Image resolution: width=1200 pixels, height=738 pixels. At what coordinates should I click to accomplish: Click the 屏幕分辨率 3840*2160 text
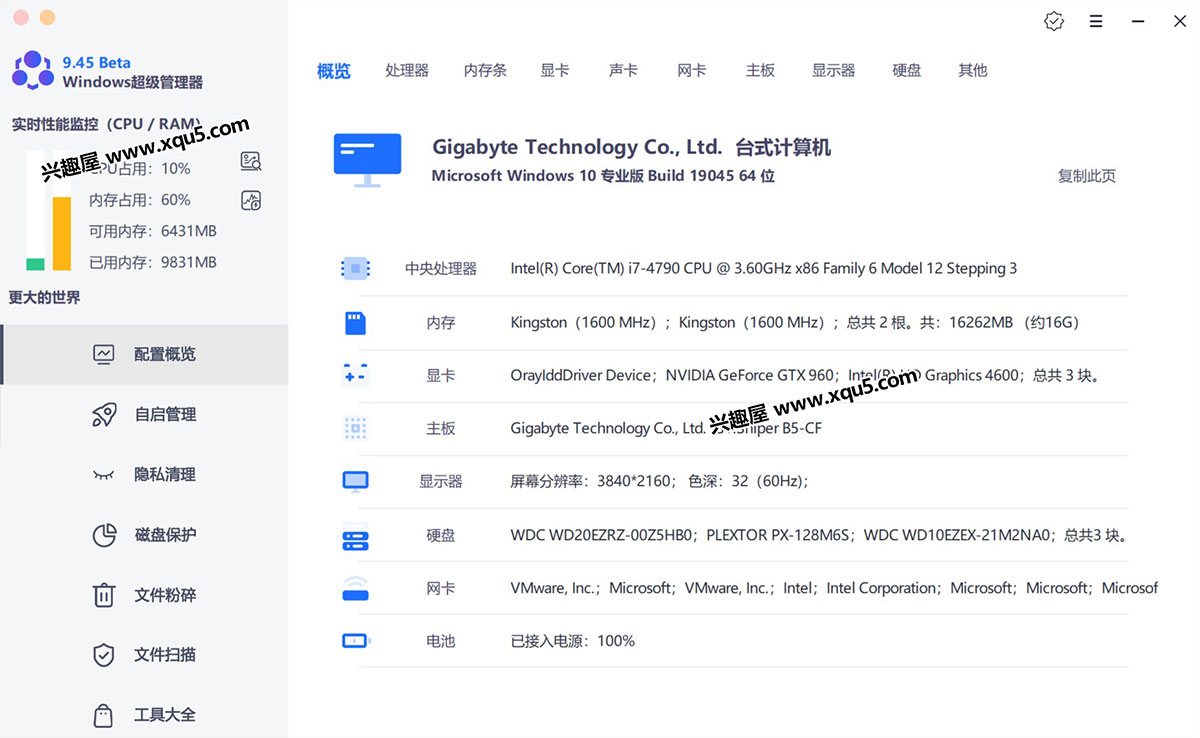tap(659, 481)
